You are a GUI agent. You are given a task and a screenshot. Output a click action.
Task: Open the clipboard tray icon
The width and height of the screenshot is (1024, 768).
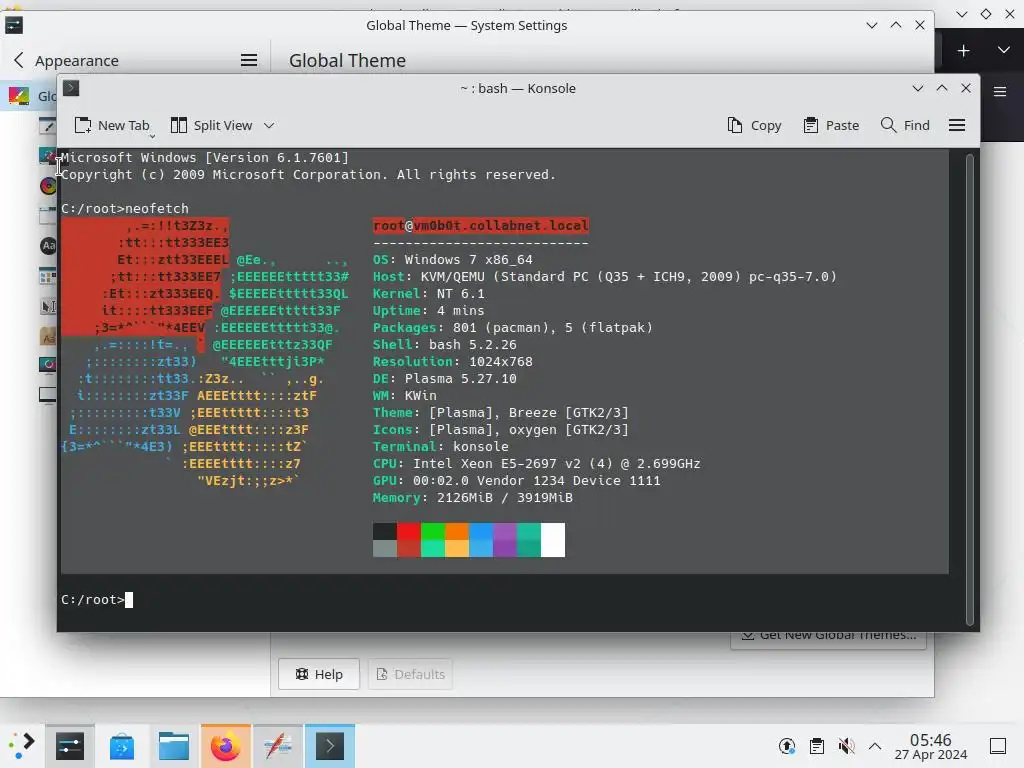(x=816, y=746)
